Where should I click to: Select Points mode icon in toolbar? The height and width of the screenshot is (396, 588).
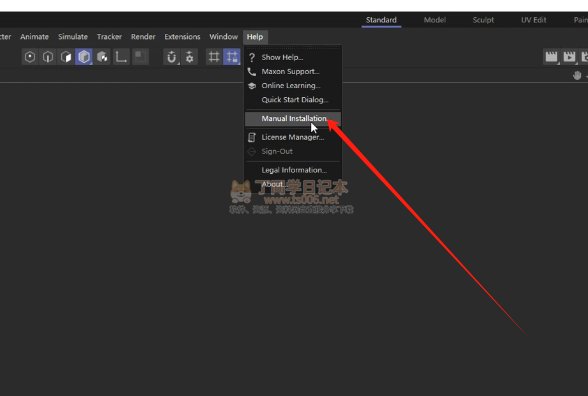(30, 57)
